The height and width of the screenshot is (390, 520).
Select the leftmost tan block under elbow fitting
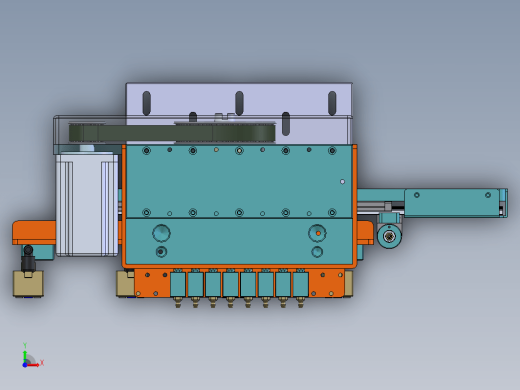click(x=28, y=284)
